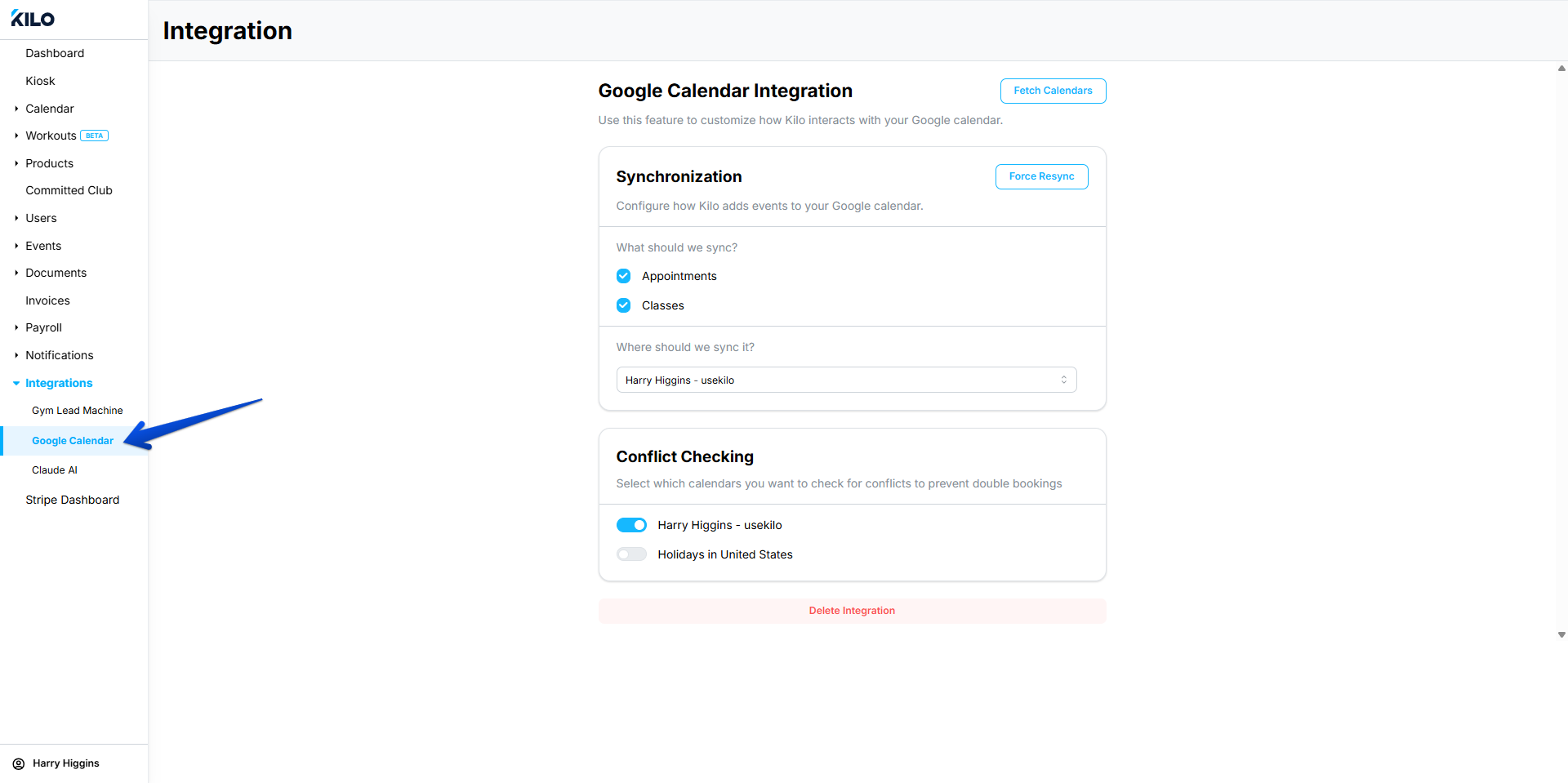Collapse the Integrations section arrow
Image resolution: width=1568 pixels, height=783 pixels.
coord(16,383)
